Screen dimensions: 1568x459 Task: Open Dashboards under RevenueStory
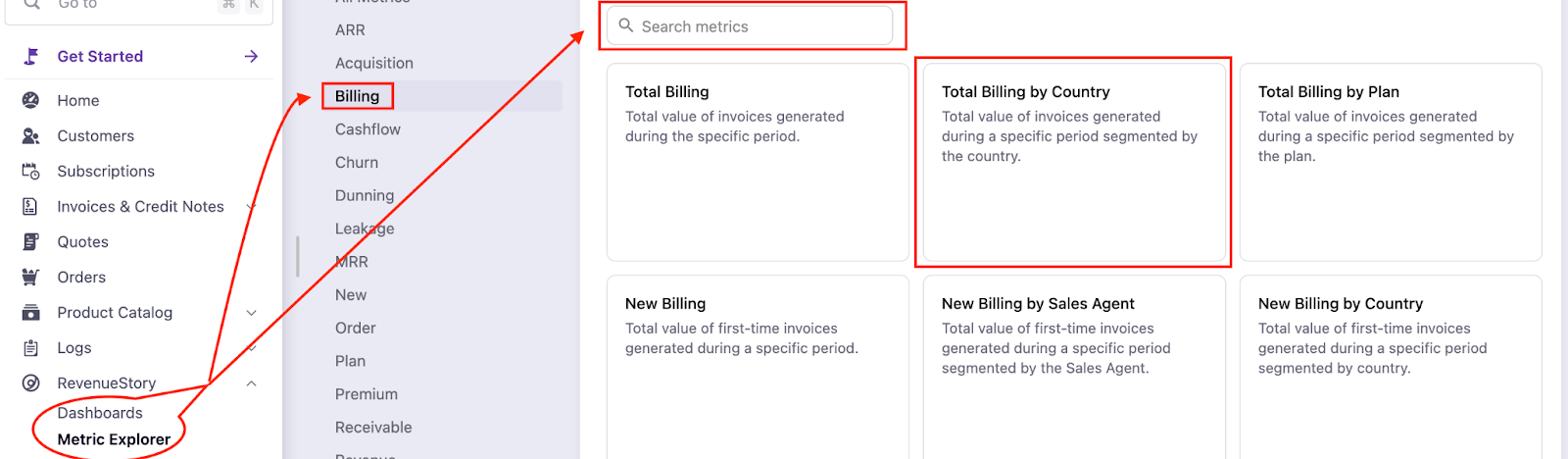click(x=100, y=413)
